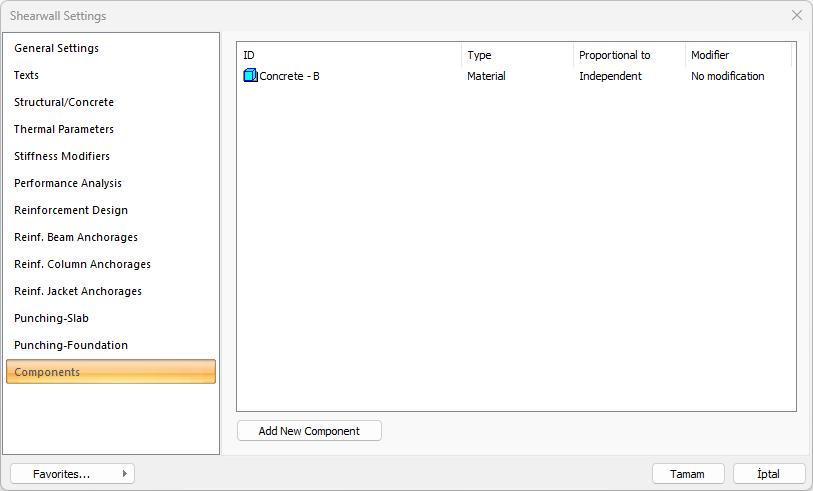This screenshot has height=491, width=813.
Task: Go to Punching-Foundation section
Action: [71, 345]
